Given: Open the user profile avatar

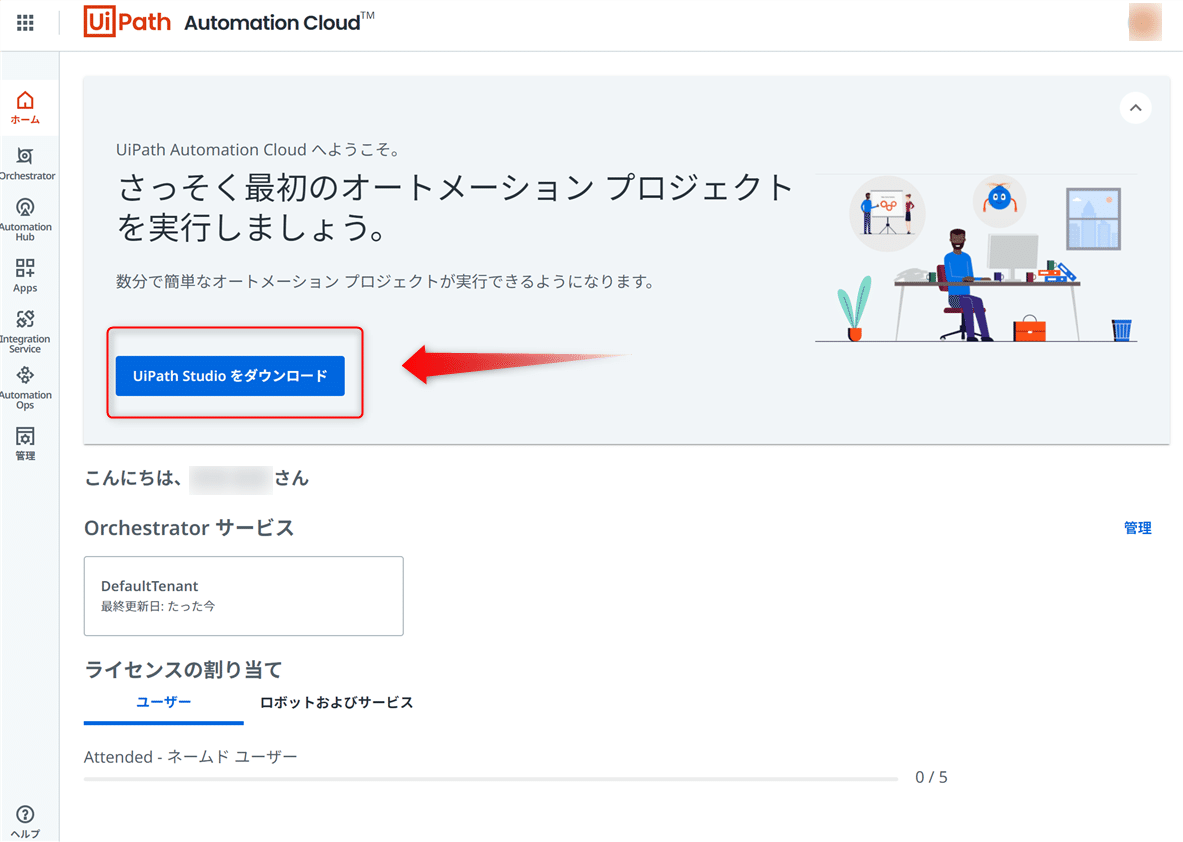Looking at the screenshot, I should tap(1145, 22).
